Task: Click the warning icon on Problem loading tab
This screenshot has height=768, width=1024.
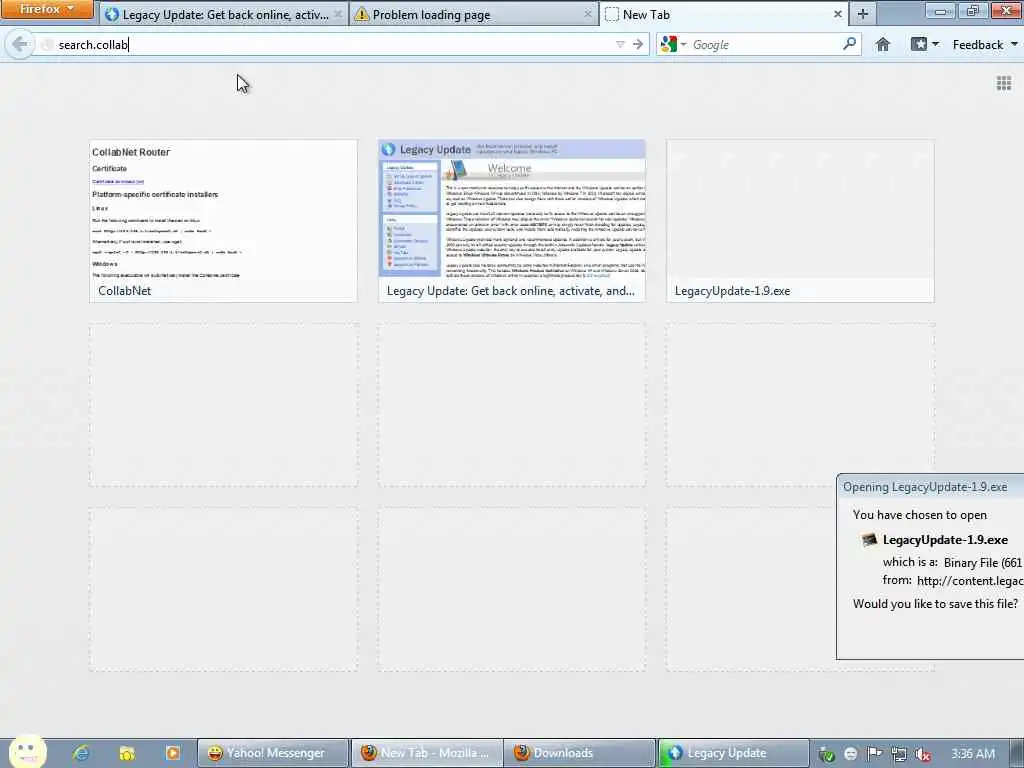Action: click(x=361, y=14)
